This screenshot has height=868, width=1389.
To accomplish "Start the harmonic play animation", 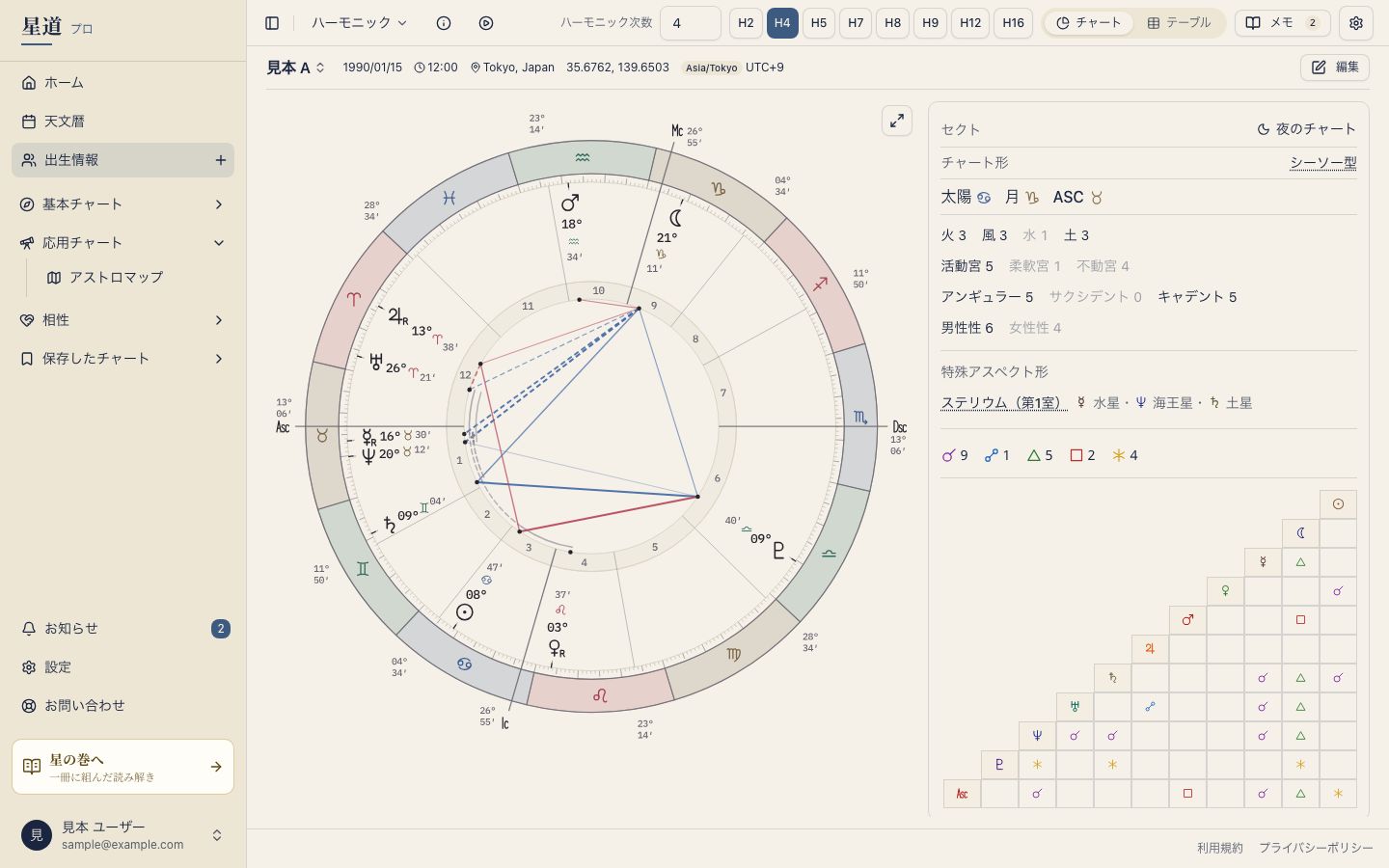I will pos(486,23).
